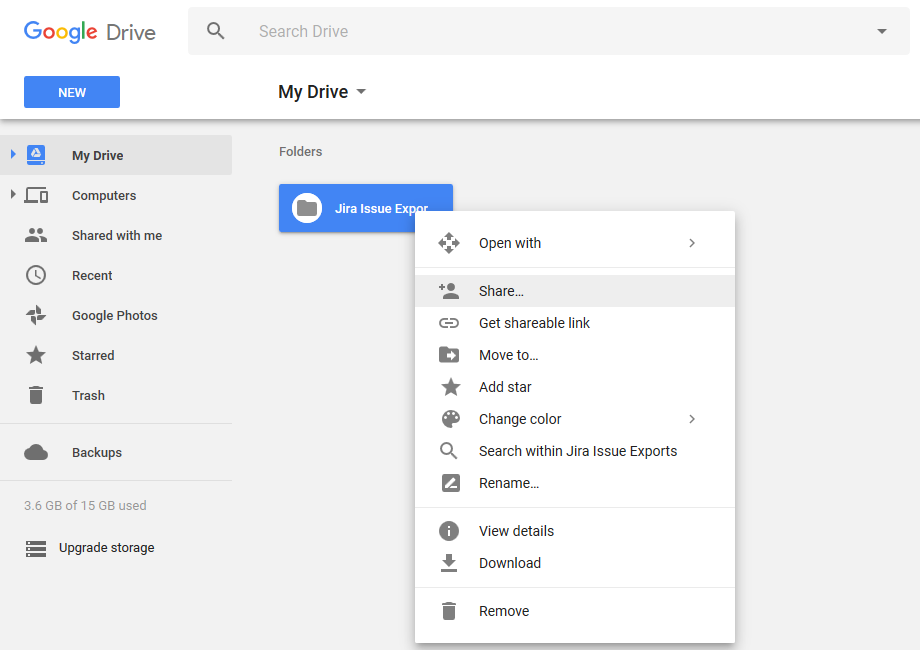Image resolution: width=920 pixels, height=650 pixels.
Task: Click the search magnifier icon in search bar
Action: point(216,31)
